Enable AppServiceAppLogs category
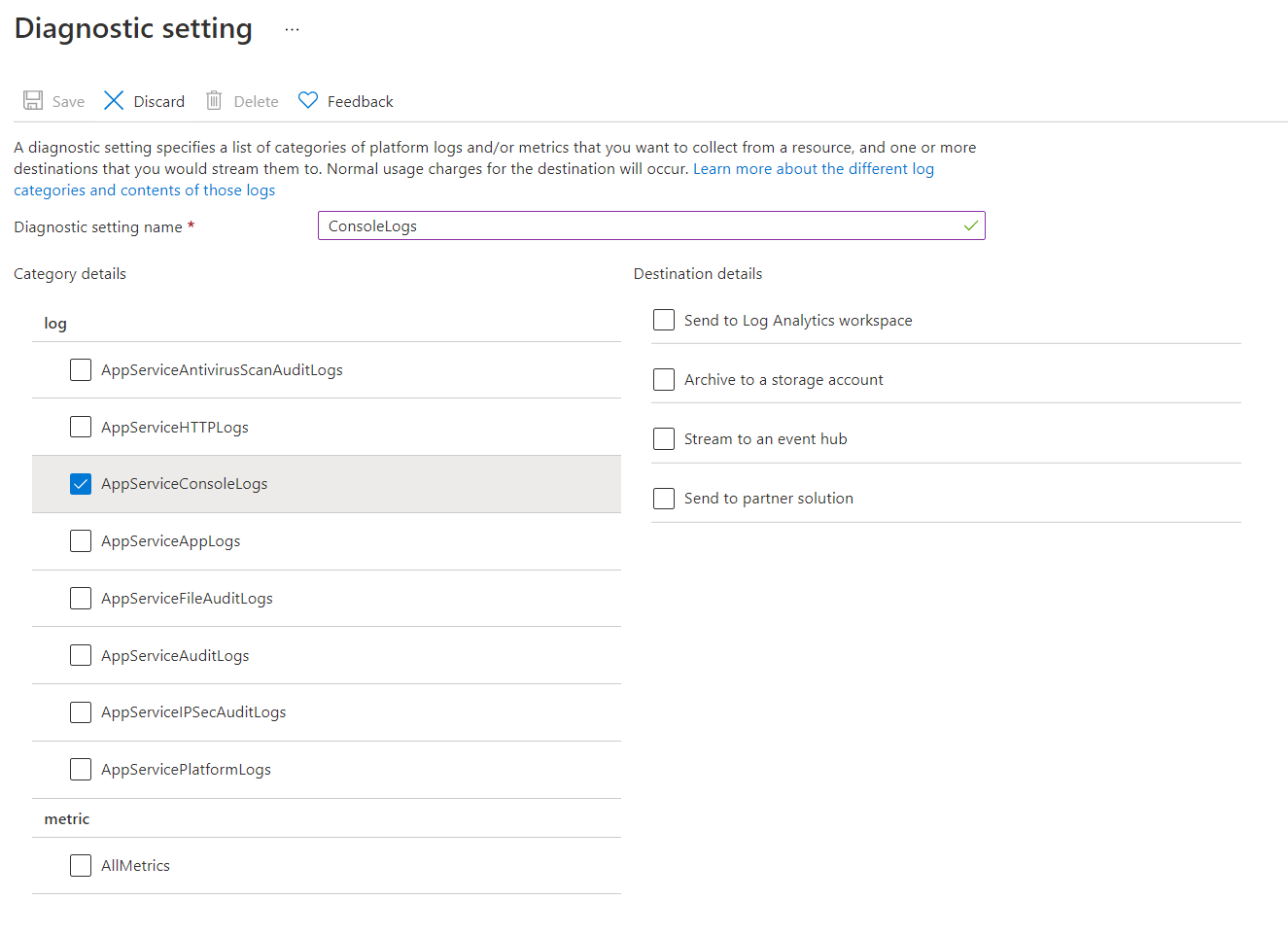 [81, 541]
